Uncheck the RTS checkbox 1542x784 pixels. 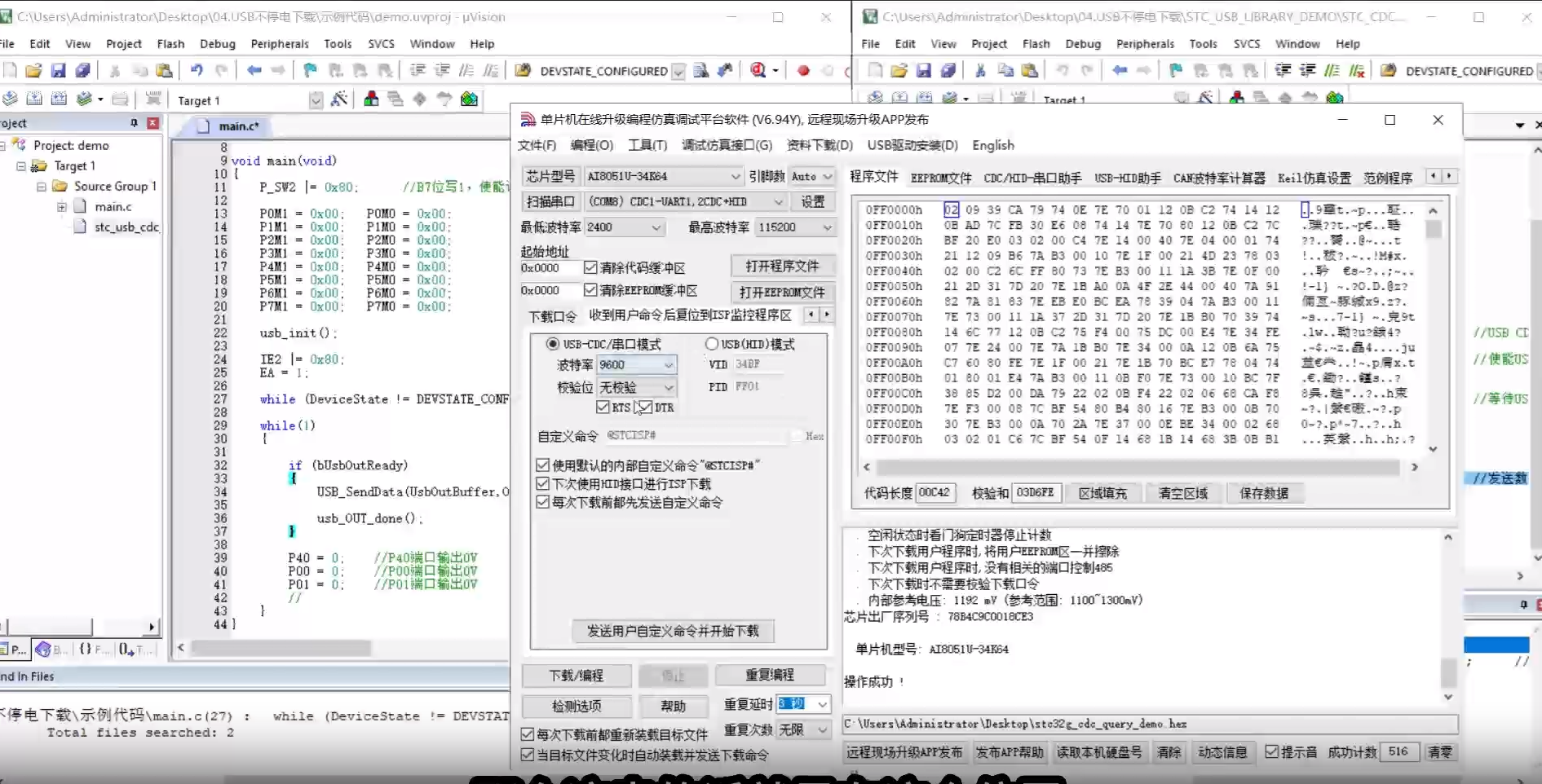point(603,407)
